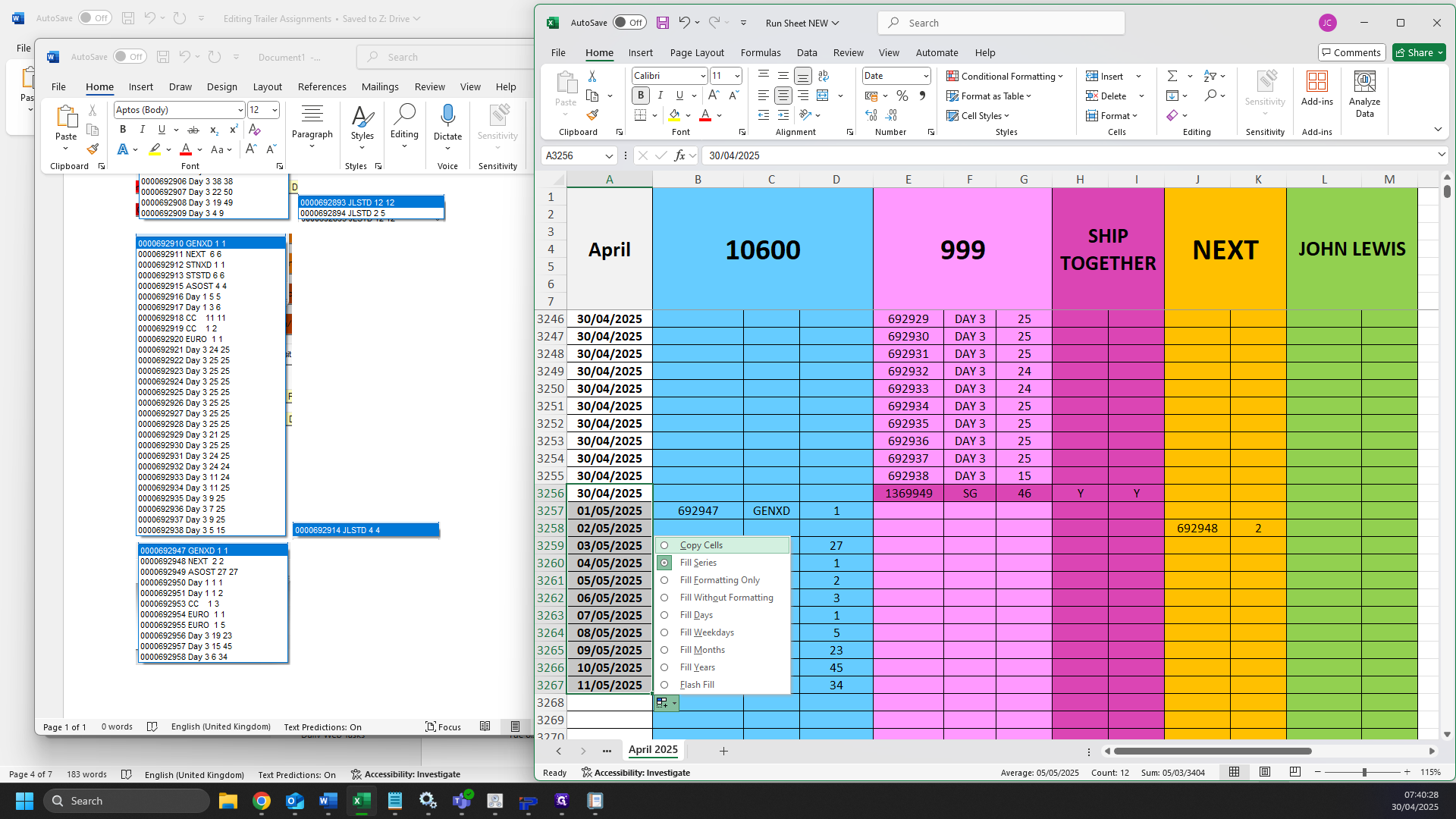The width and height of the screenshot is (1456, 819).
Task: Select Fill Without Formatting option
Action: (722, 598)
